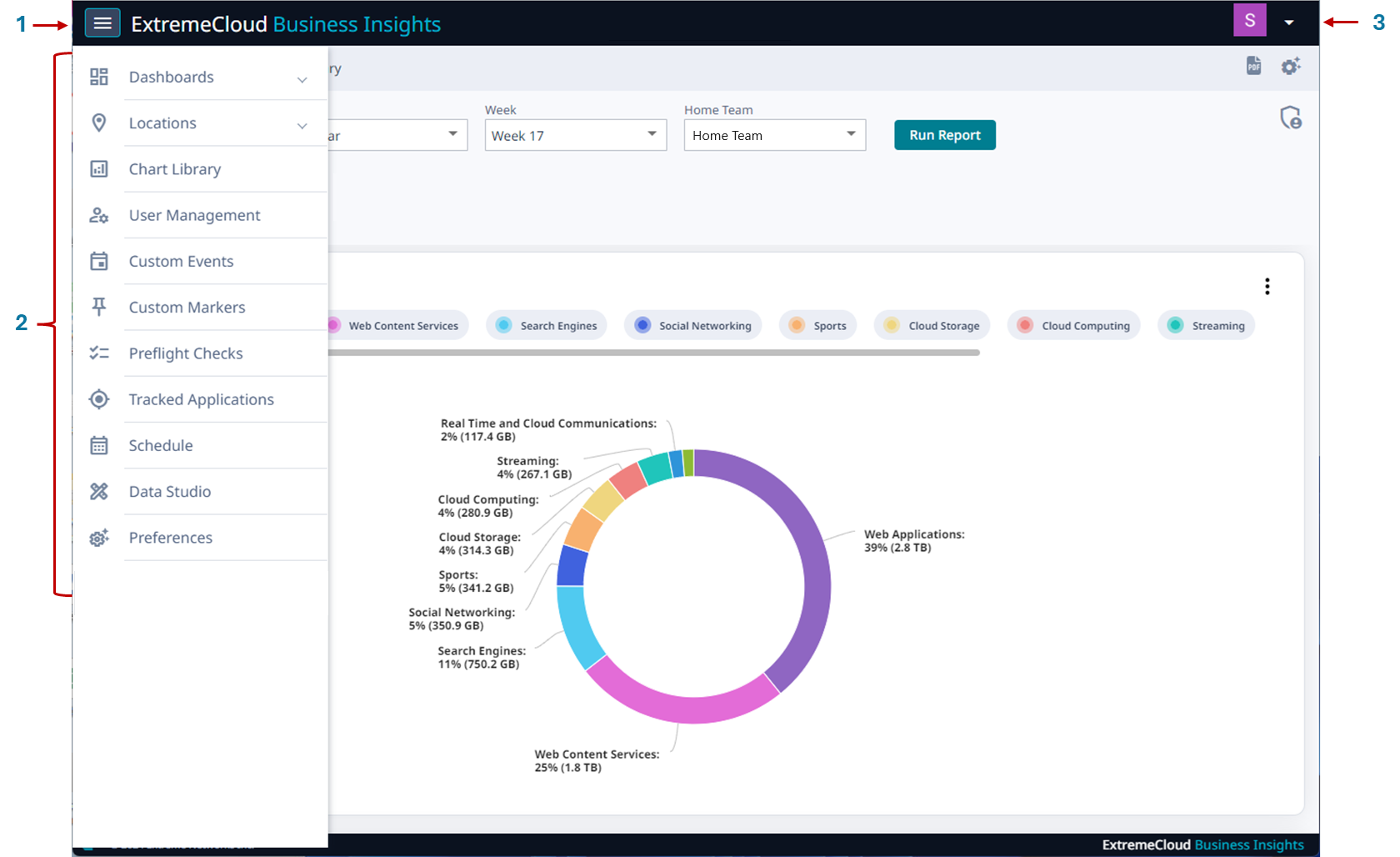Click the Locations pin icon
Screen dimensions: 1400x857
point(99,123)
